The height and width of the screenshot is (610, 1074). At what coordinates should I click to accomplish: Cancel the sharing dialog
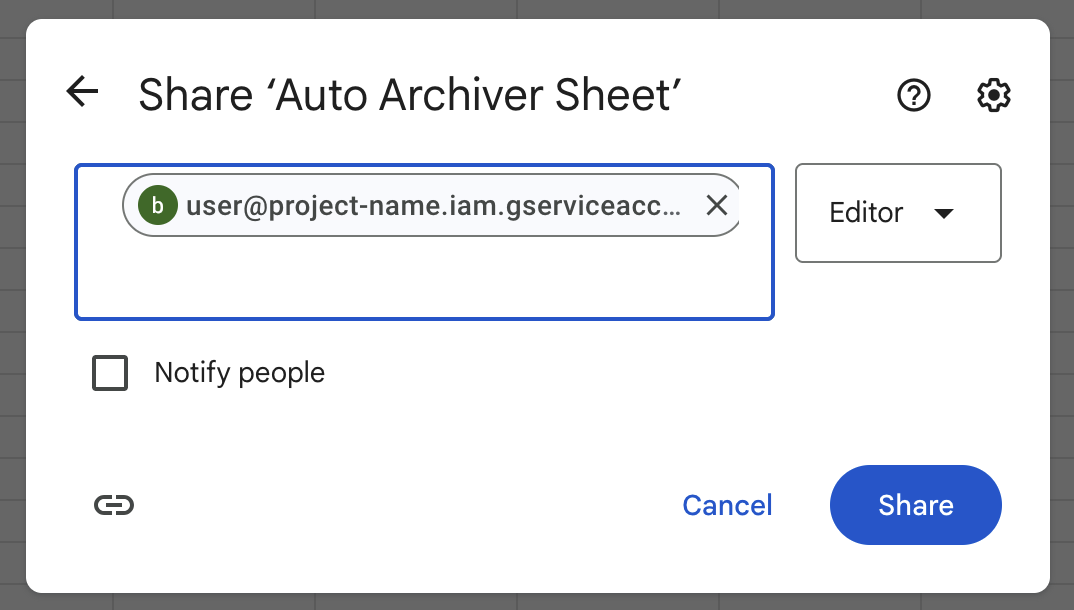[727, 505]
